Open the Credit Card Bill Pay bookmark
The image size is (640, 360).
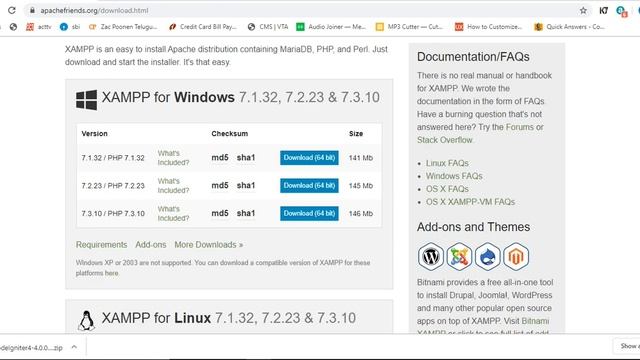[203, 27]
